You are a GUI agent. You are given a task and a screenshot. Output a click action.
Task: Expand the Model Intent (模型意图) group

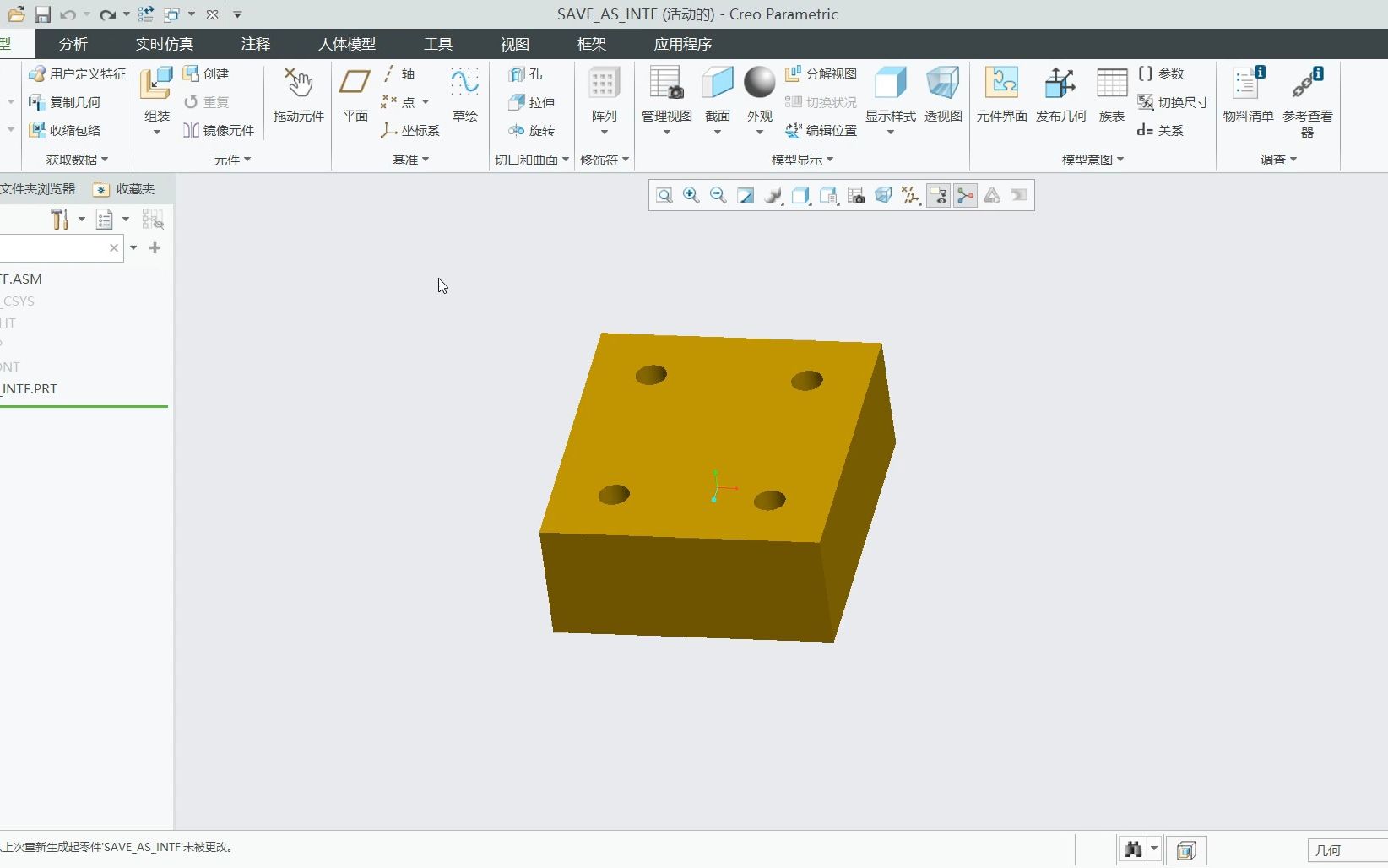tap(1093, 160)
